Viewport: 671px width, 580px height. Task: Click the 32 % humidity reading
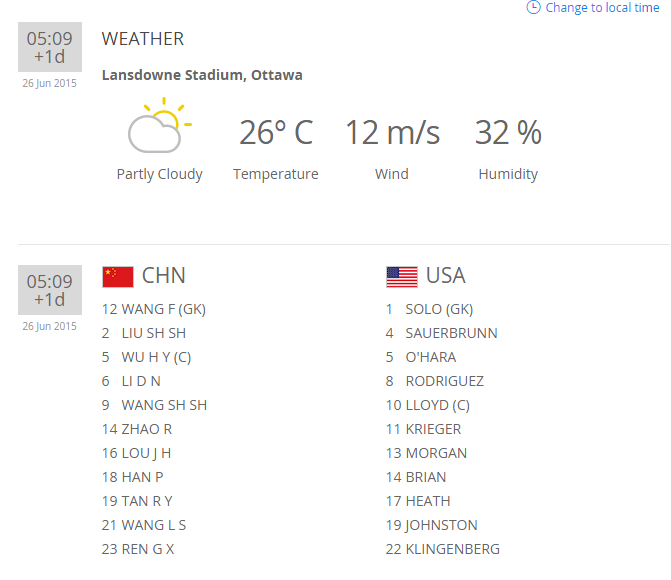508,132
